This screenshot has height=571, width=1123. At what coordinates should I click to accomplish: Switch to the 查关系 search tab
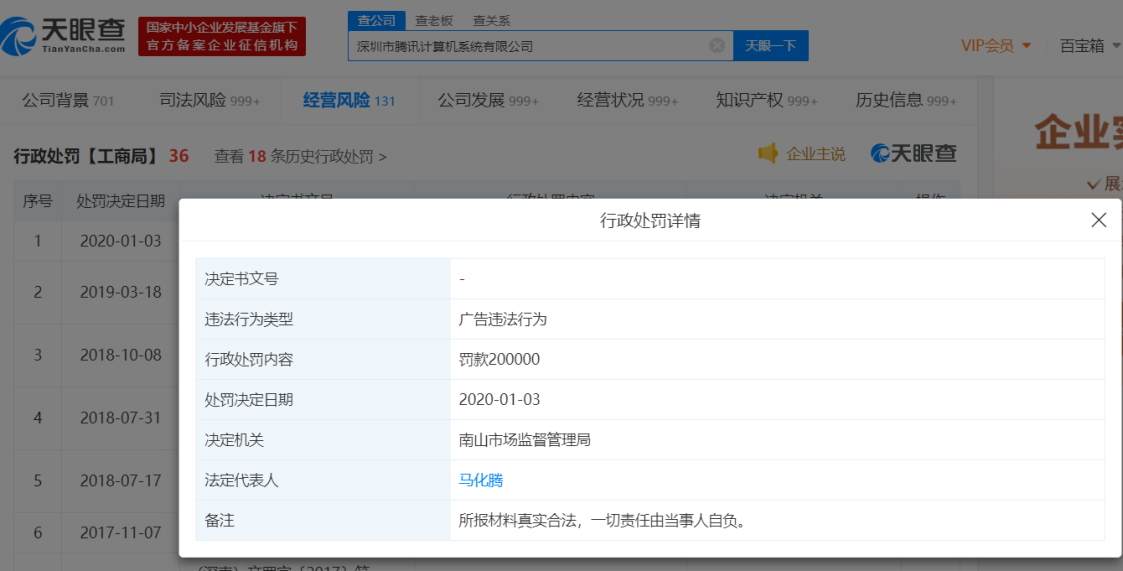491,21
